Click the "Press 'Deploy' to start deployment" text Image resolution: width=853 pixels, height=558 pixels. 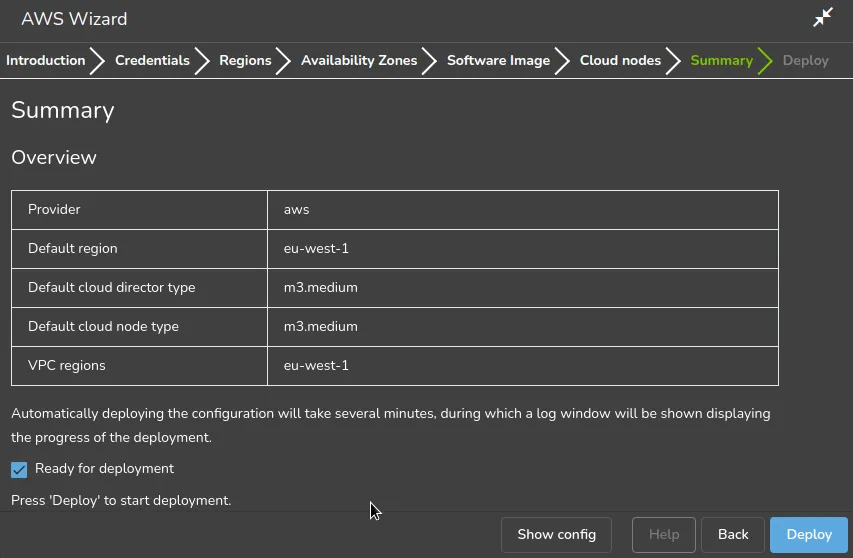121,500
